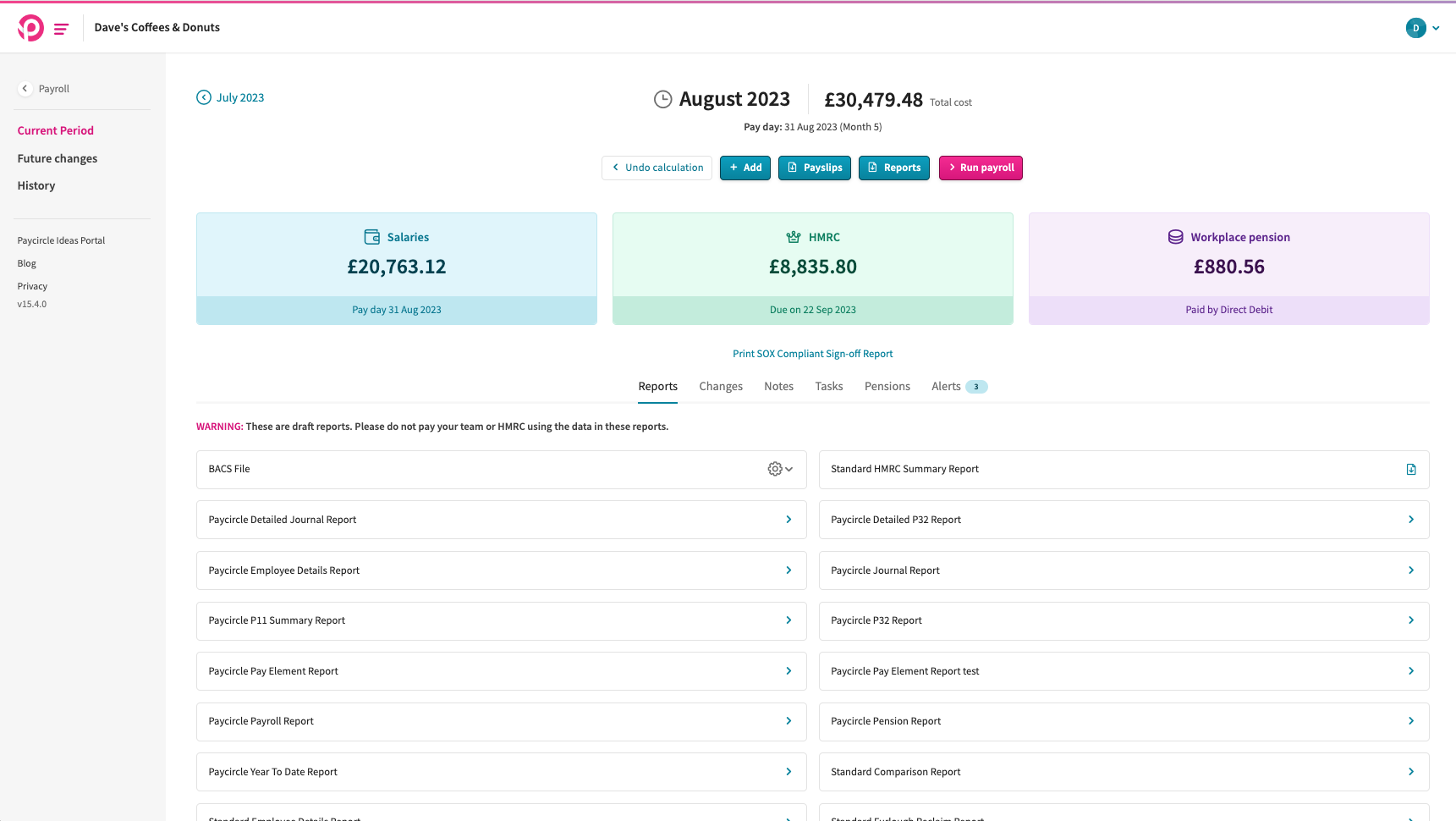Select Future changes in sidebar
This screenshot has height=821, width=1456.
click(x=58, y=158)
